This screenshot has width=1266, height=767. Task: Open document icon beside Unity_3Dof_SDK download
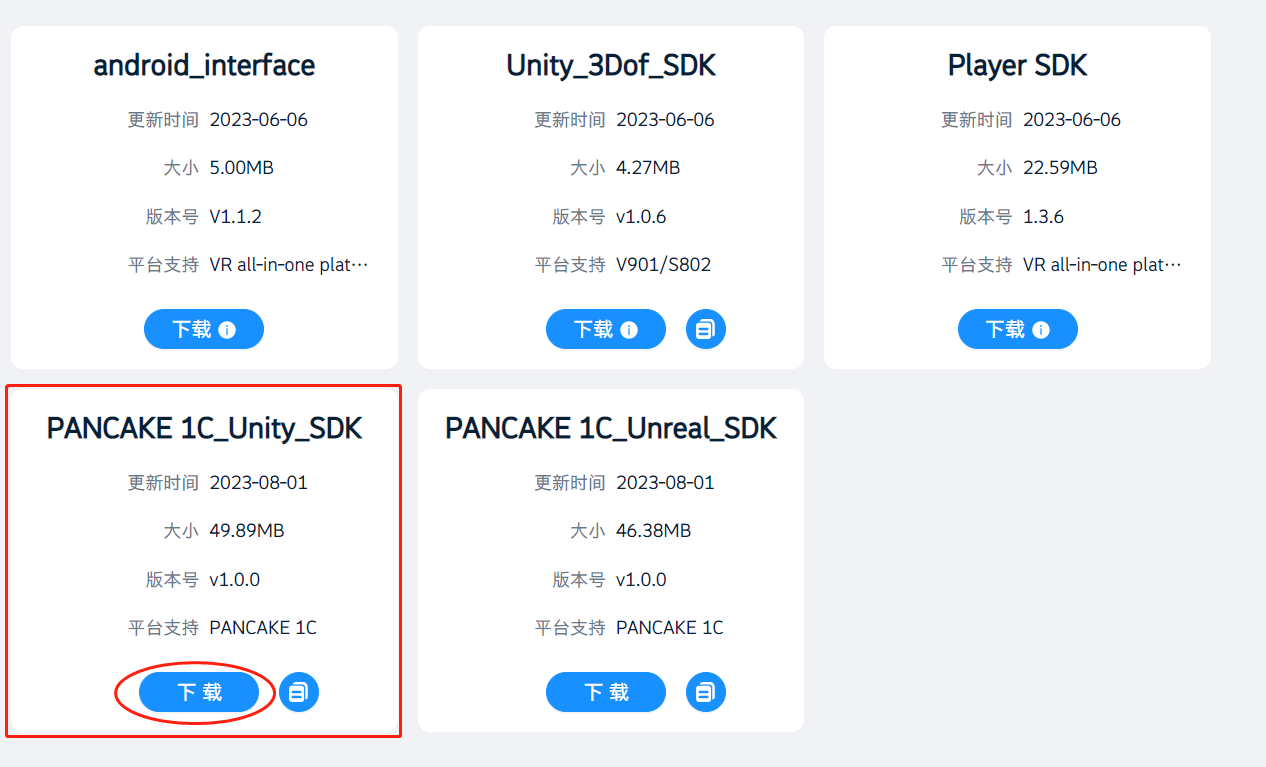pos(706,329)
